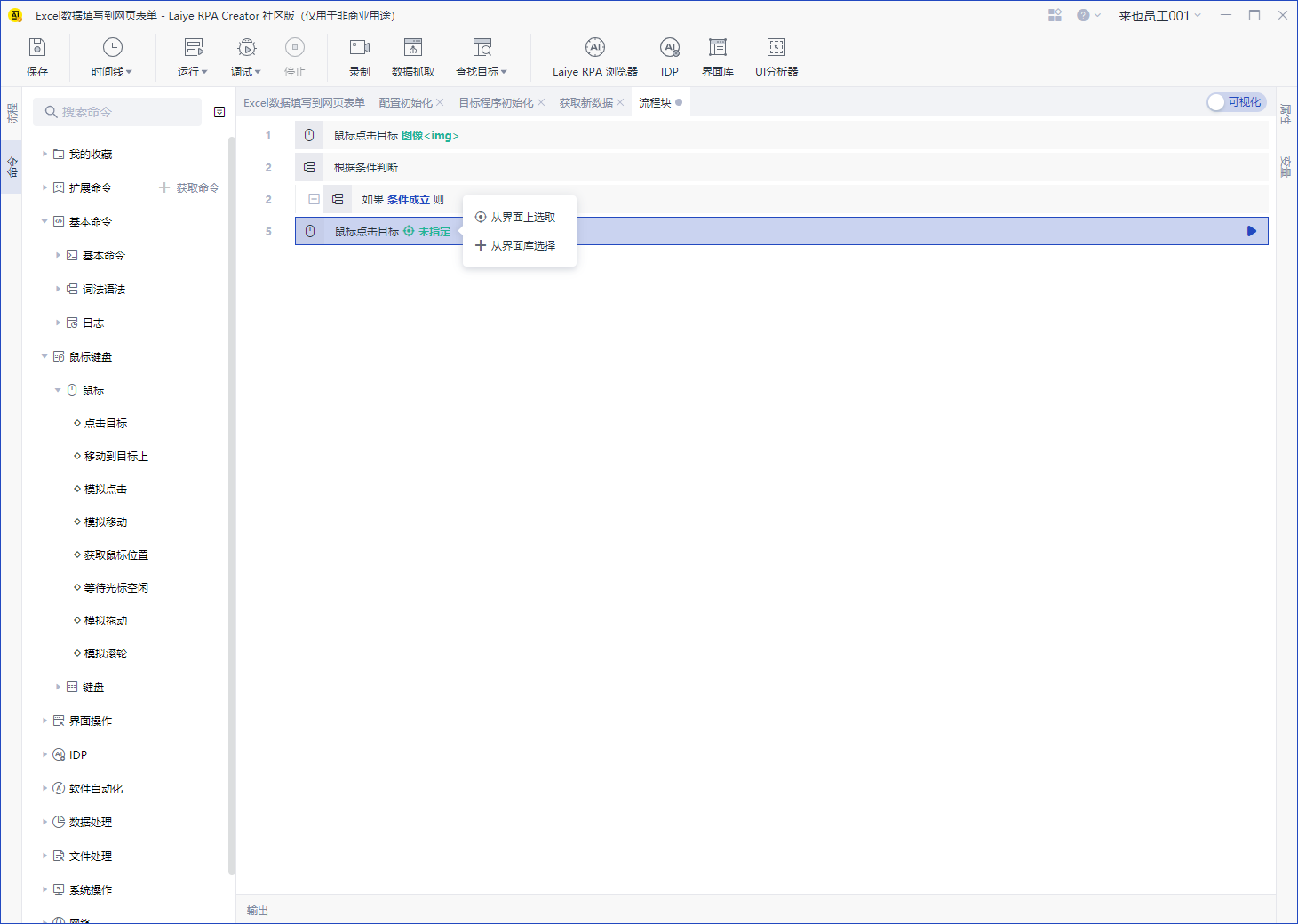Click mouse icon on row 1 command
The width and height of the screenshot is (1298, 924).
tap(309, 135)
